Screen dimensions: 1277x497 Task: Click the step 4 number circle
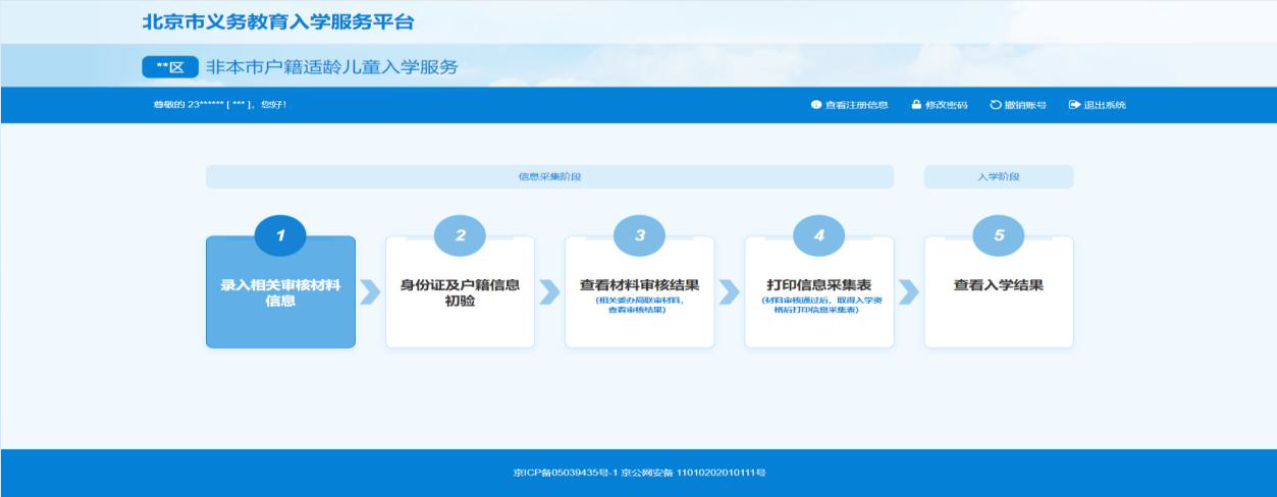819,236
